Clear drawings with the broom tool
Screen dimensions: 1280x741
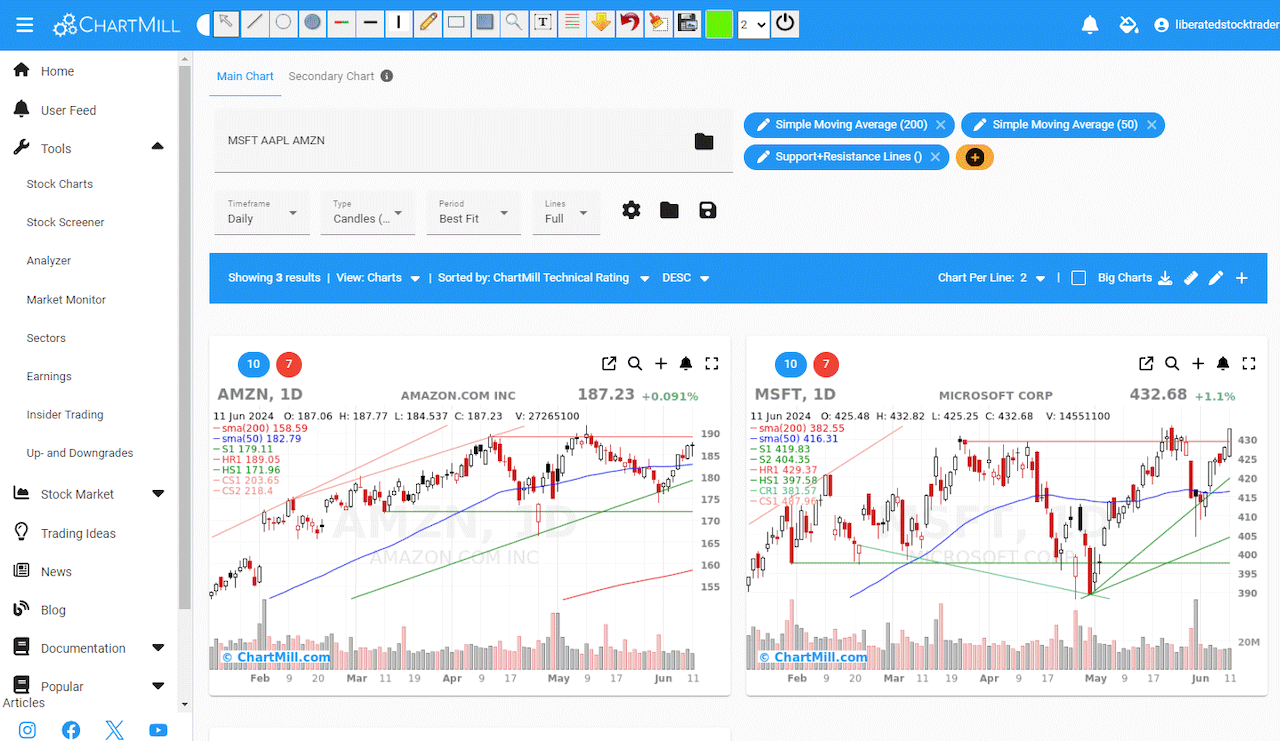point(659,22)
